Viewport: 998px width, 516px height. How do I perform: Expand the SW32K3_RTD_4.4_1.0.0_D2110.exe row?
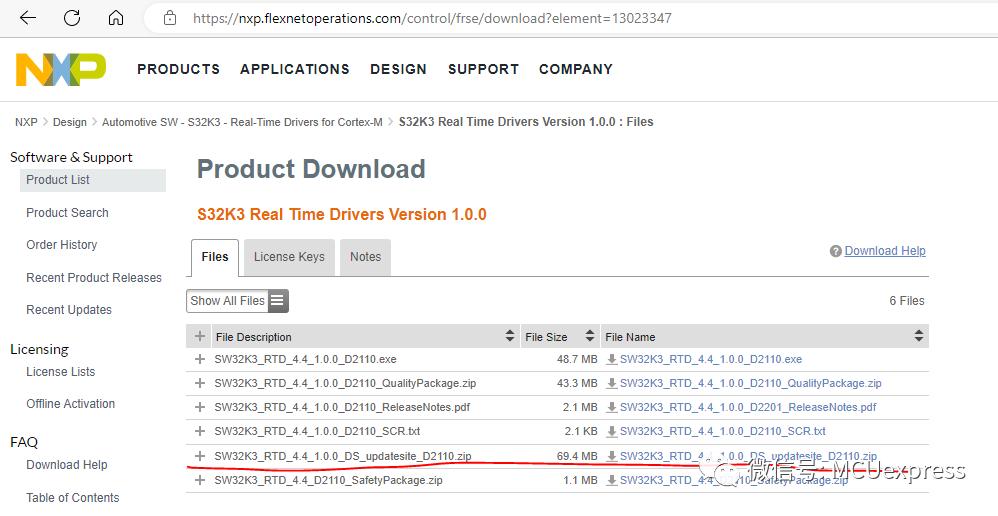(200, 359)
